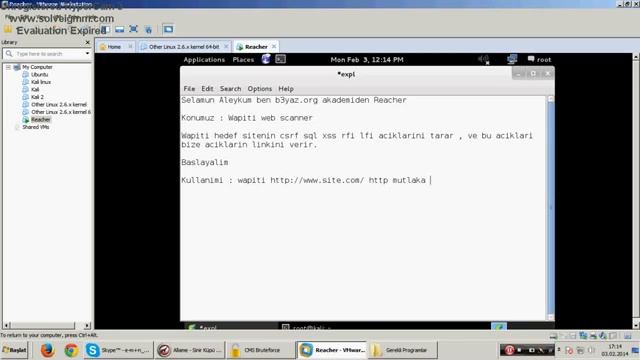
Task: Select Shared VMs in the library
Action: click(36, 127)
